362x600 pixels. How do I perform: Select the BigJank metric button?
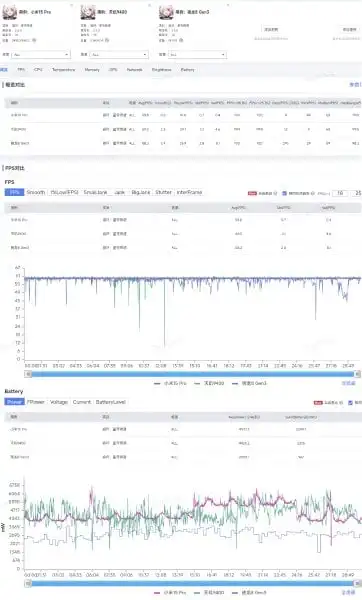[141, 192]
